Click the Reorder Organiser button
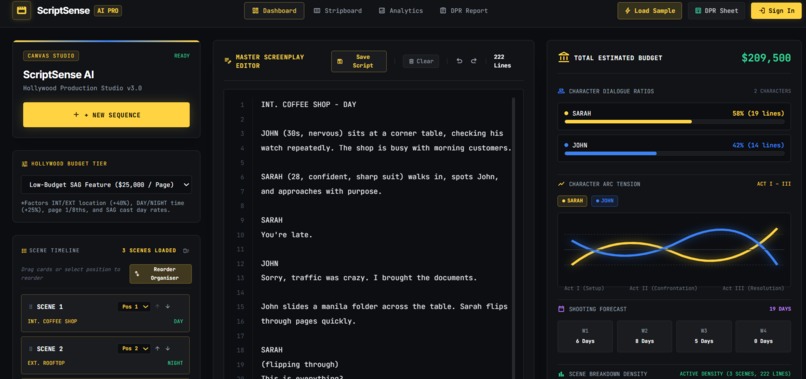 (160, 274)
